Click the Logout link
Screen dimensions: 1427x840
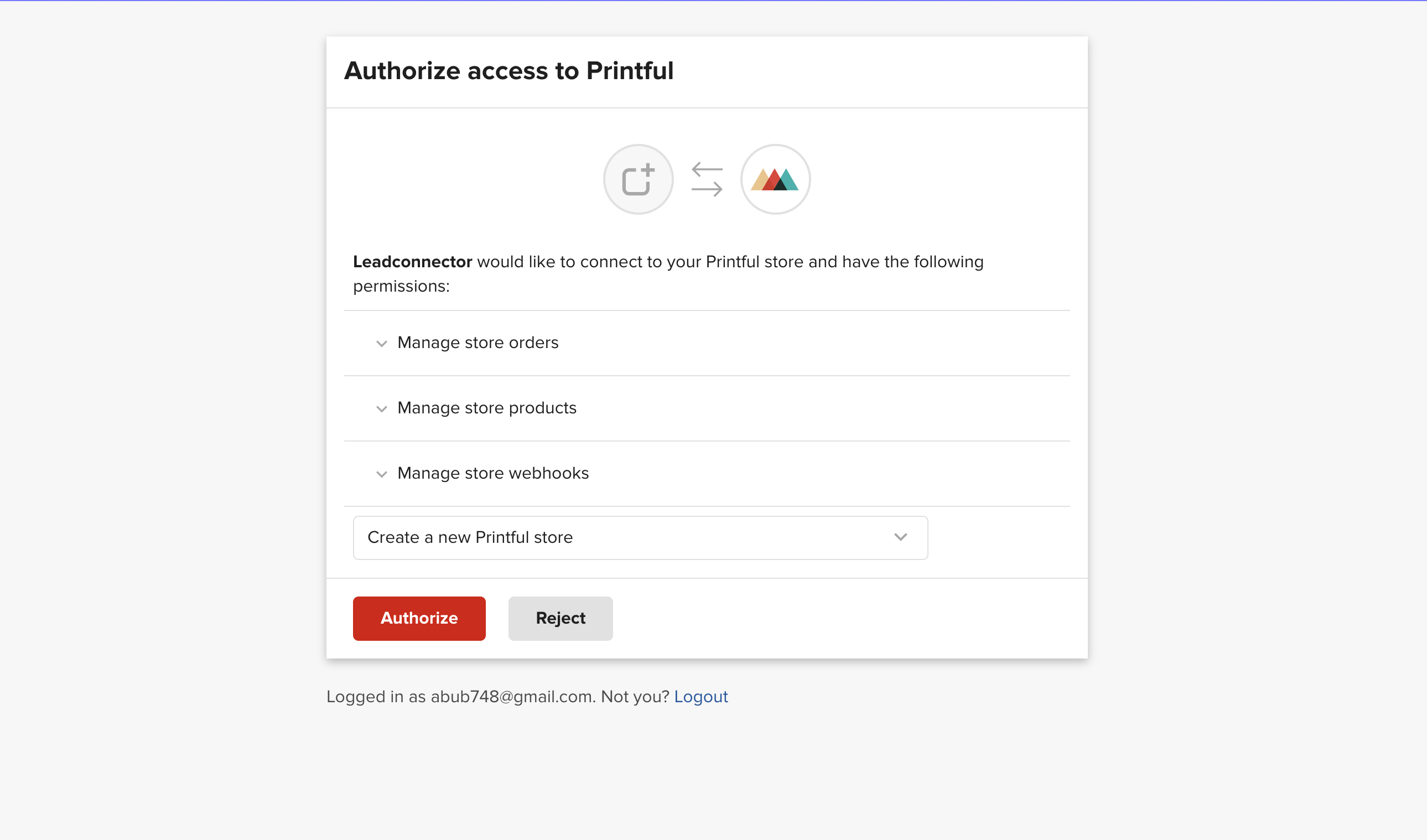[x=700, y=696]
